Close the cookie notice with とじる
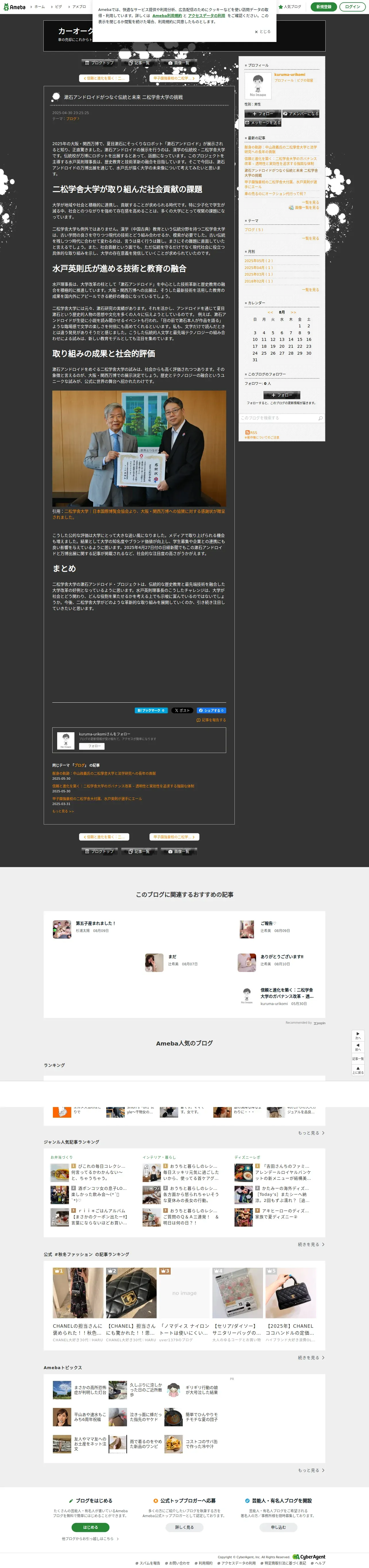Viewport: 369px width, 1568px height. (x=262, y=32)
